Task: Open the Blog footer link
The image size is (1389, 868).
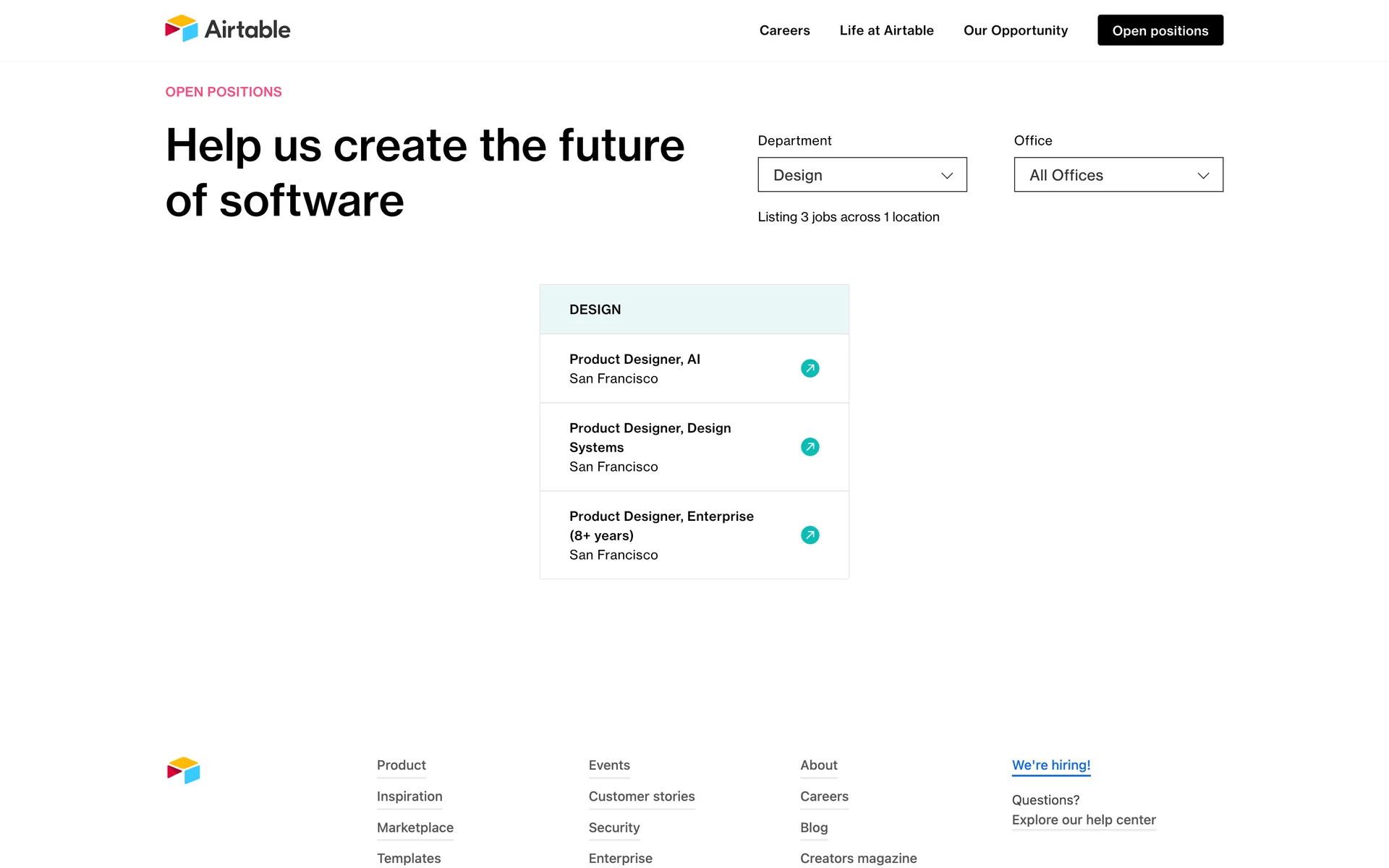Action: [x=813, y=827]
